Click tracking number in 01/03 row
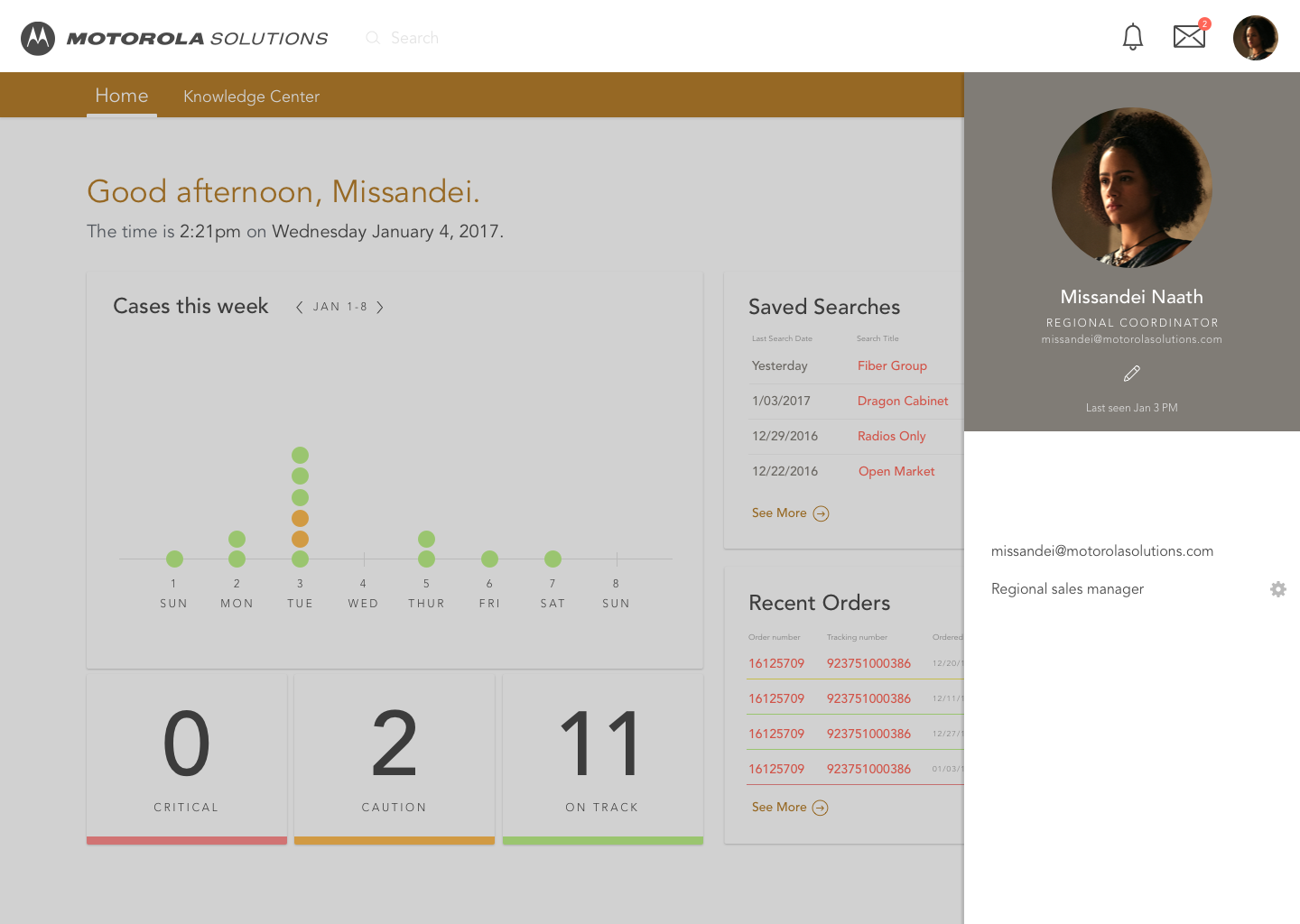 pos(868,769)
